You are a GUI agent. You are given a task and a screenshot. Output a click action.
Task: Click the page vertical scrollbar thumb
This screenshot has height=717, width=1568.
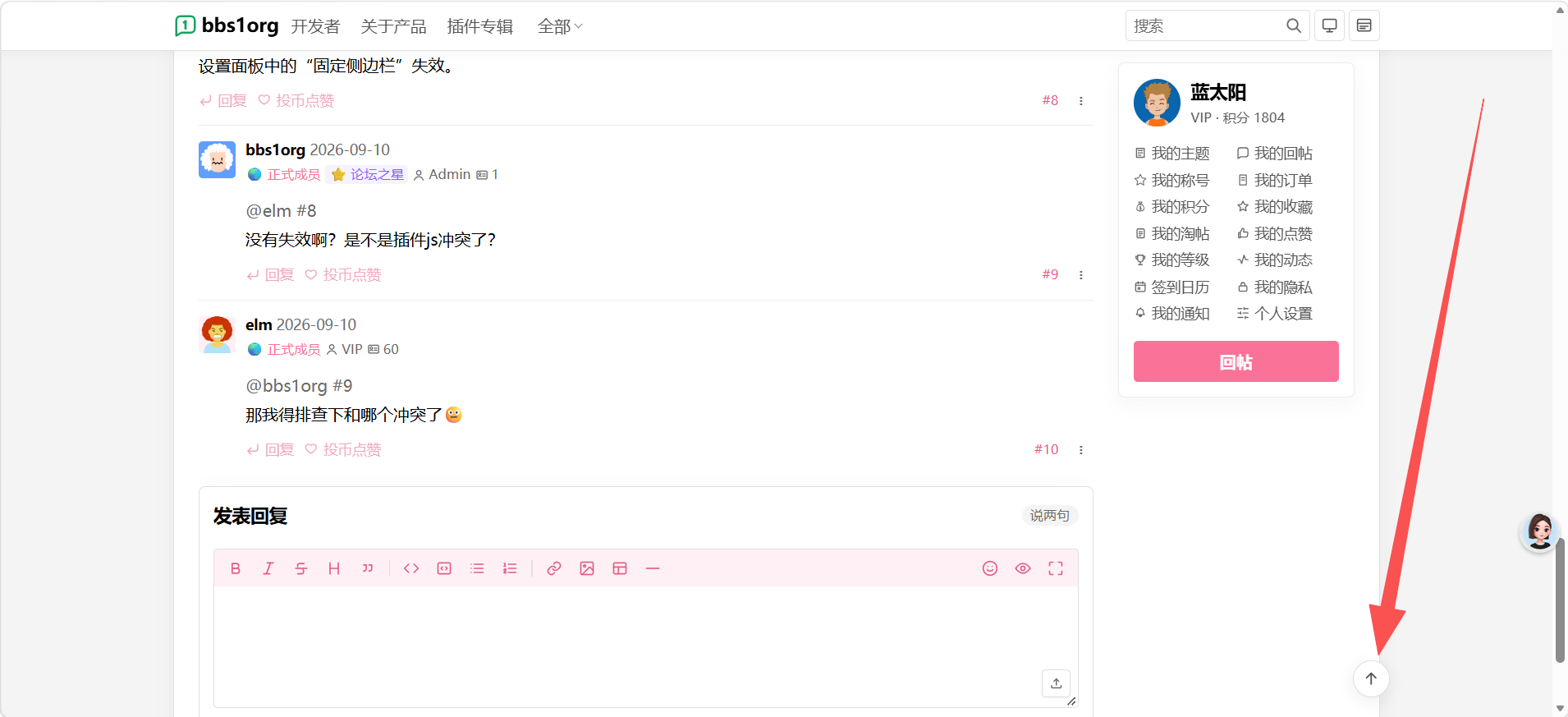click(1560, 600)
